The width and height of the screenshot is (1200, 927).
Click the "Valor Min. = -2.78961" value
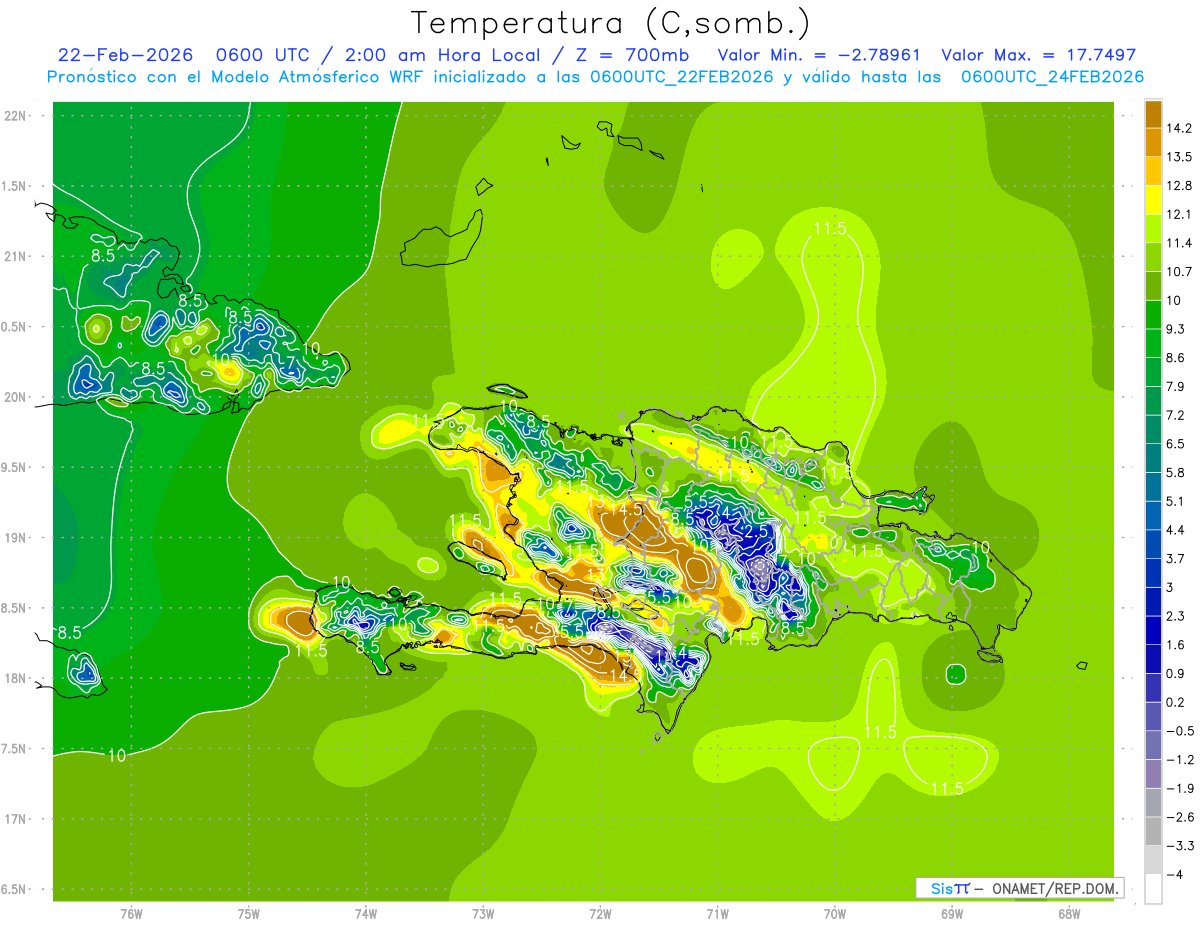click(820, 55)
